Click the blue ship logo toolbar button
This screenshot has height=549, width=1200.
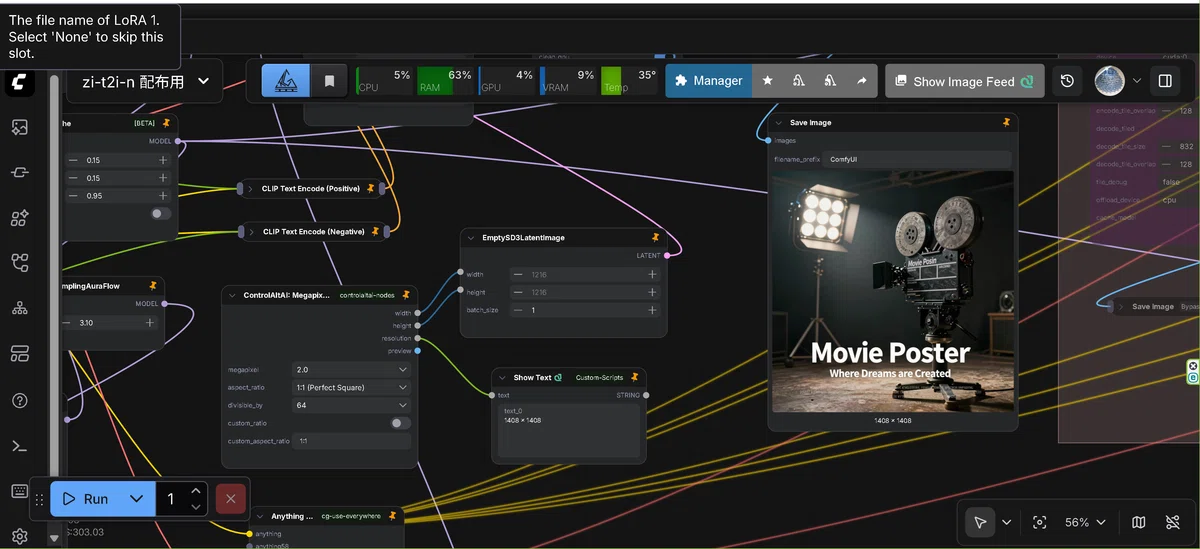click(286, 81)
